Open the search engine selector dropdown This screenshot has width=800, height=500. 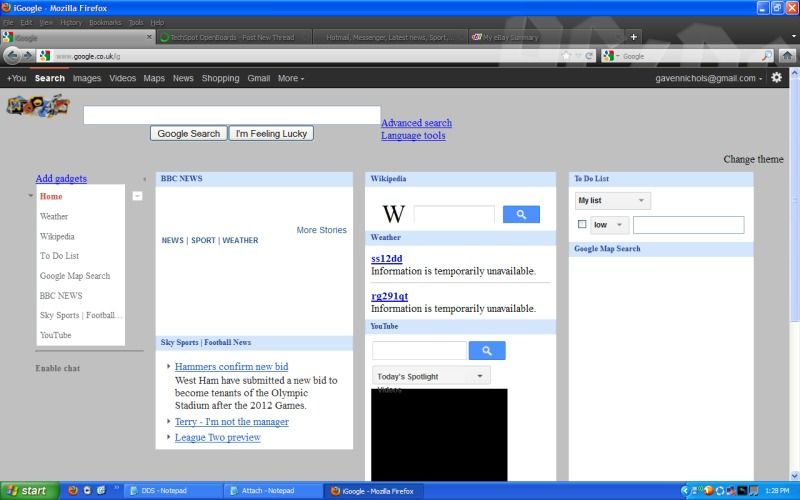[x=610, y=56]
